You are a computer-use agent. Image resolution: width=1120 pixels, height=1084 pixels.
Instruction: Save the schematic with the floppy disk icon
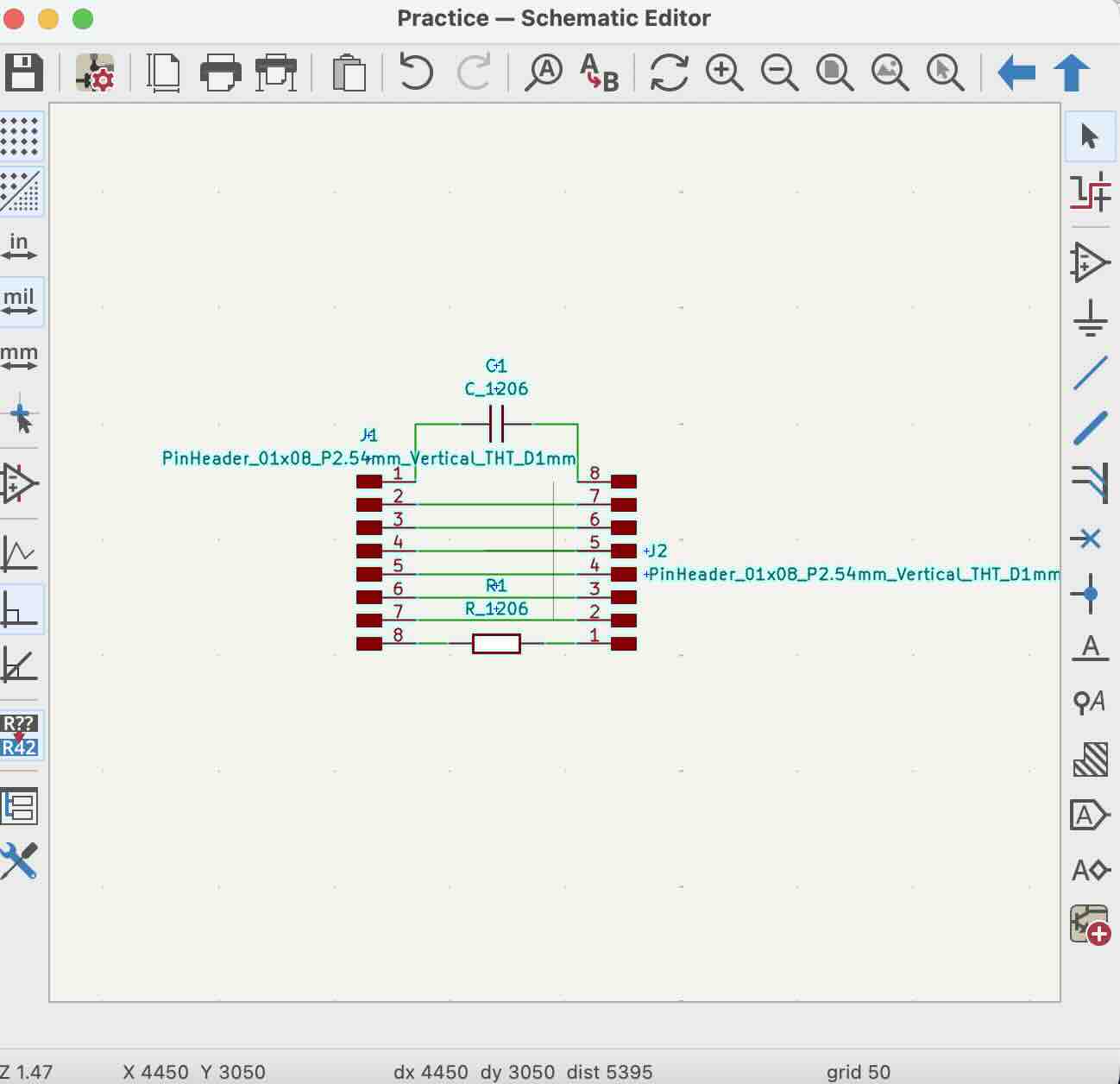coord(23,72)
